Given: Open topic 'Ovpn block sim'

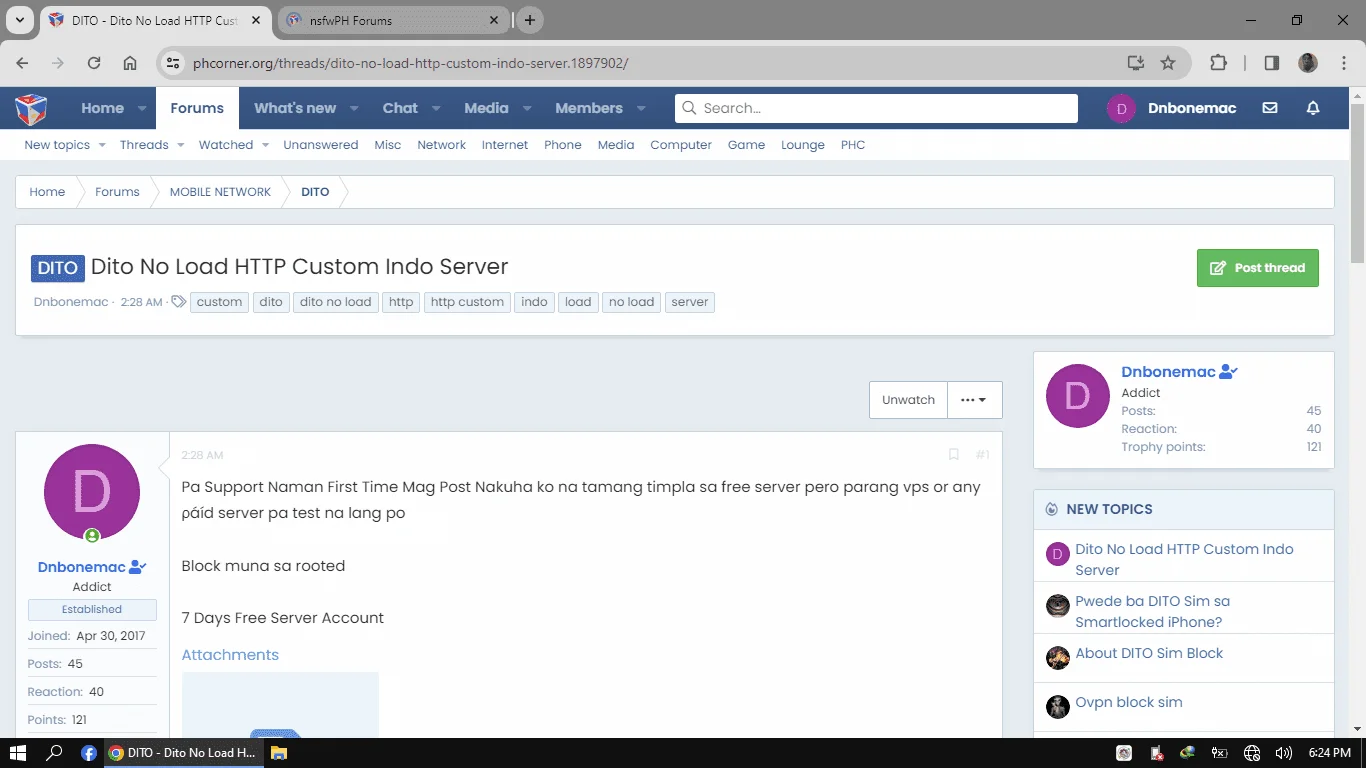Looking at the screenshot, I should [1129, 702].
